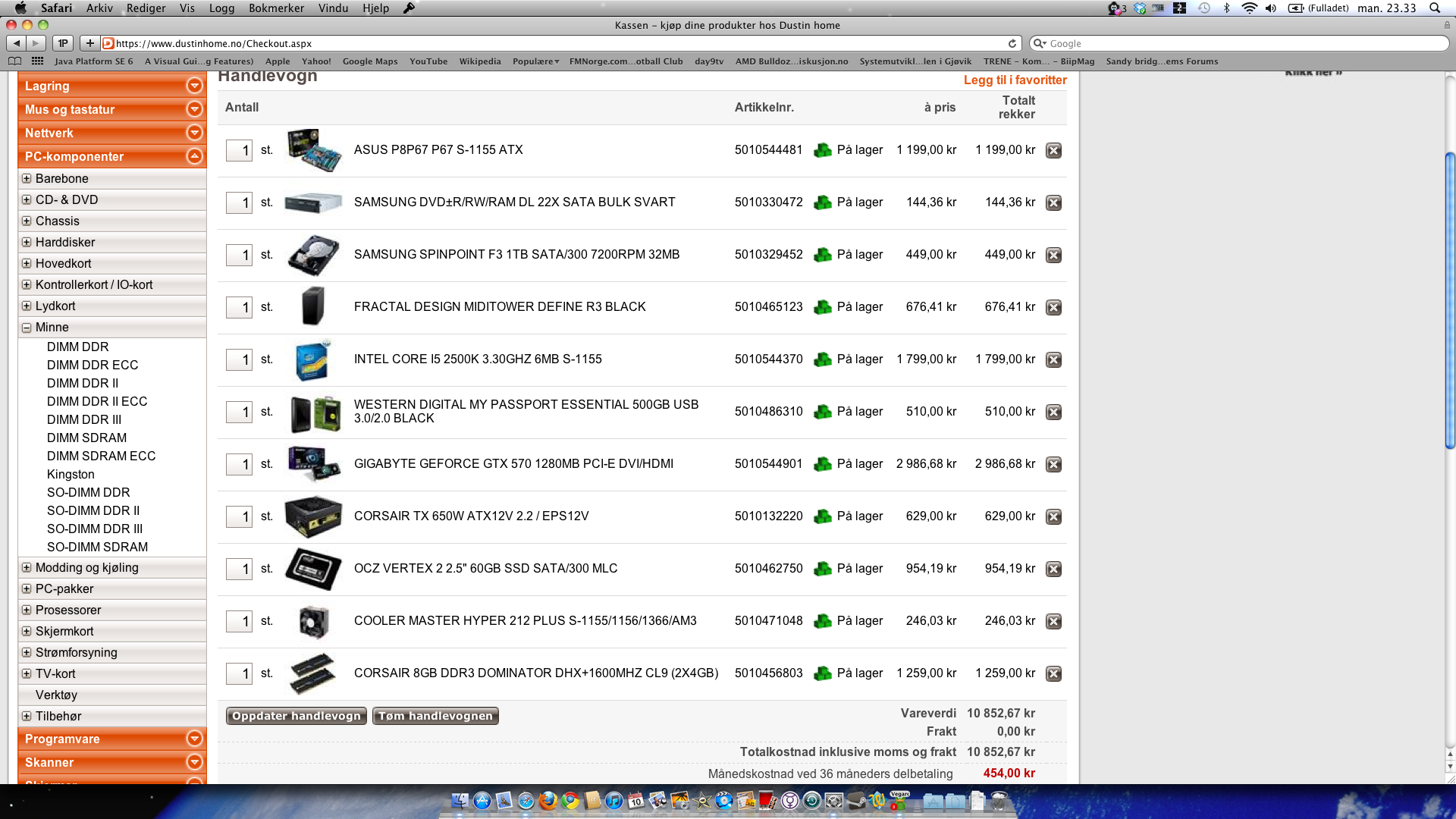
Task: Remove Cooler Master Hyper 212 from cart
Action: click(1053, 621)
